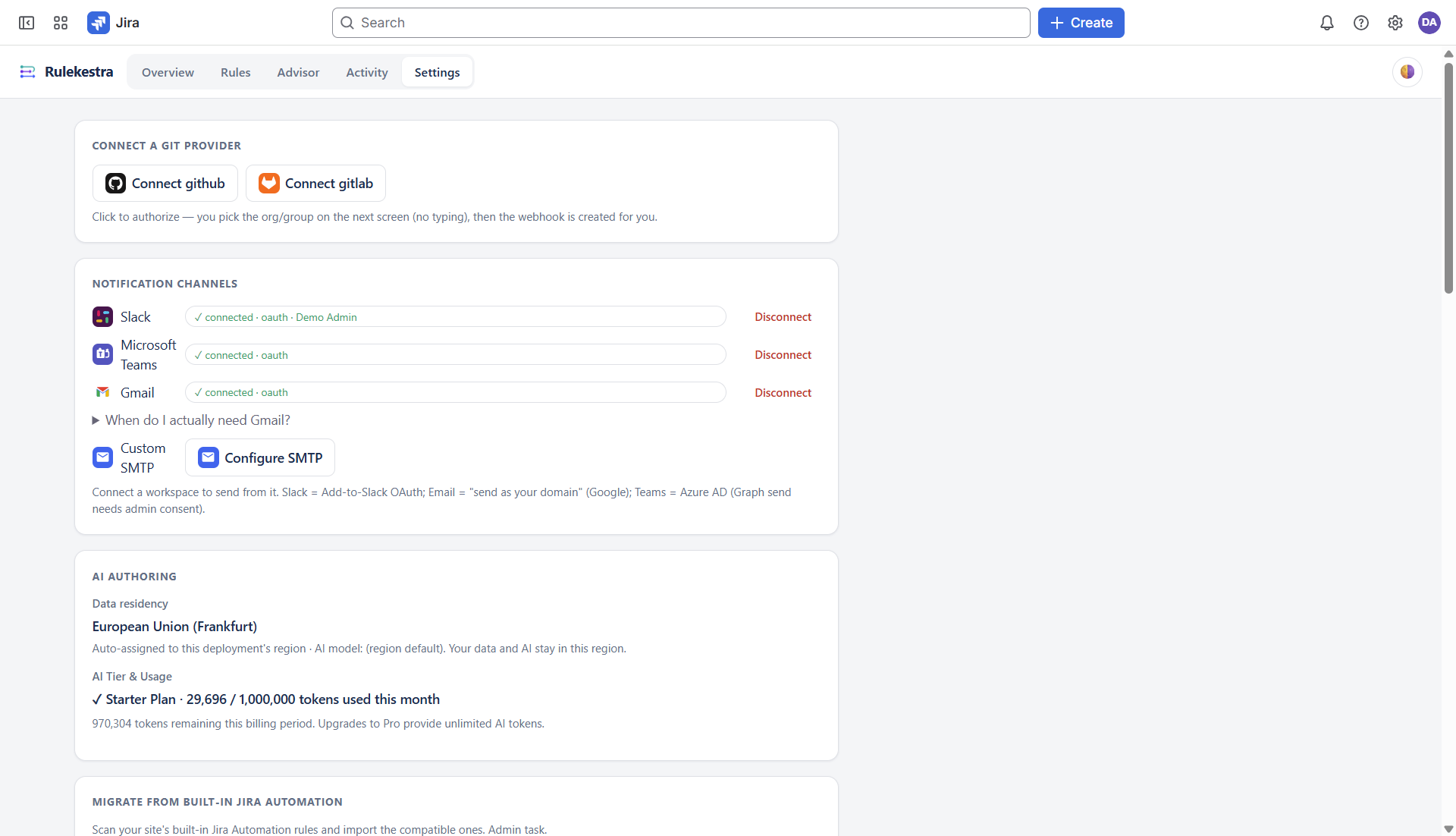Click the colorful theme toggle circle
This screenshot has width=1456, height=836.
click(1407, 72)
